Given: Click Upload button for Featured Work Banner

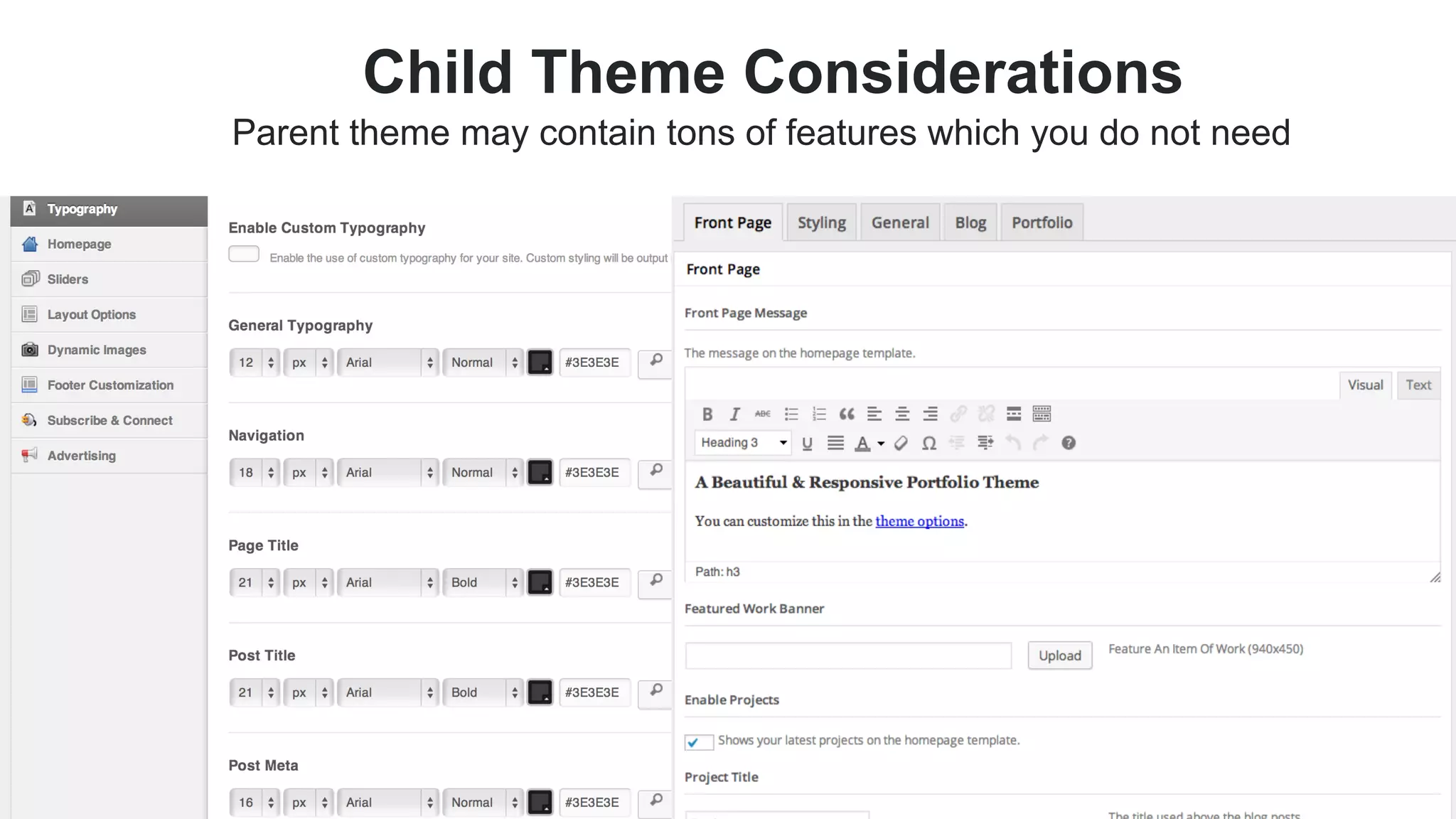Looking at the screenshot, I should click(x=1059, y=655).
